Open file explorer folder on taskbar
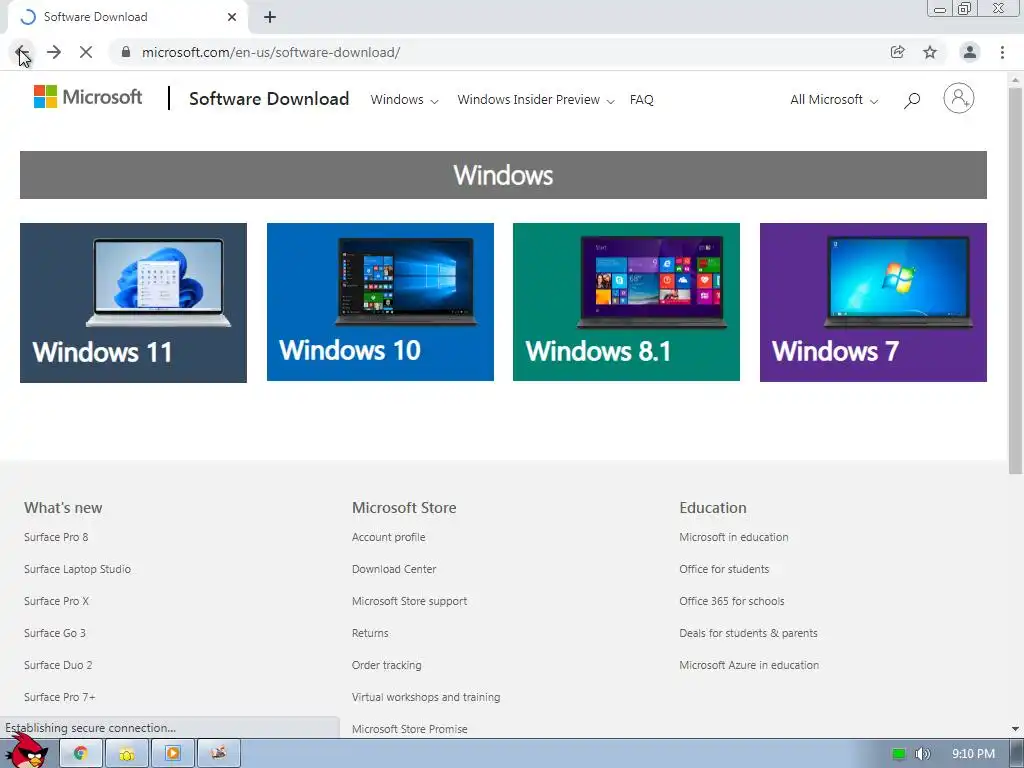This screenshot has height=768, width=1024. pyautogui.click(x=127, y=754)
